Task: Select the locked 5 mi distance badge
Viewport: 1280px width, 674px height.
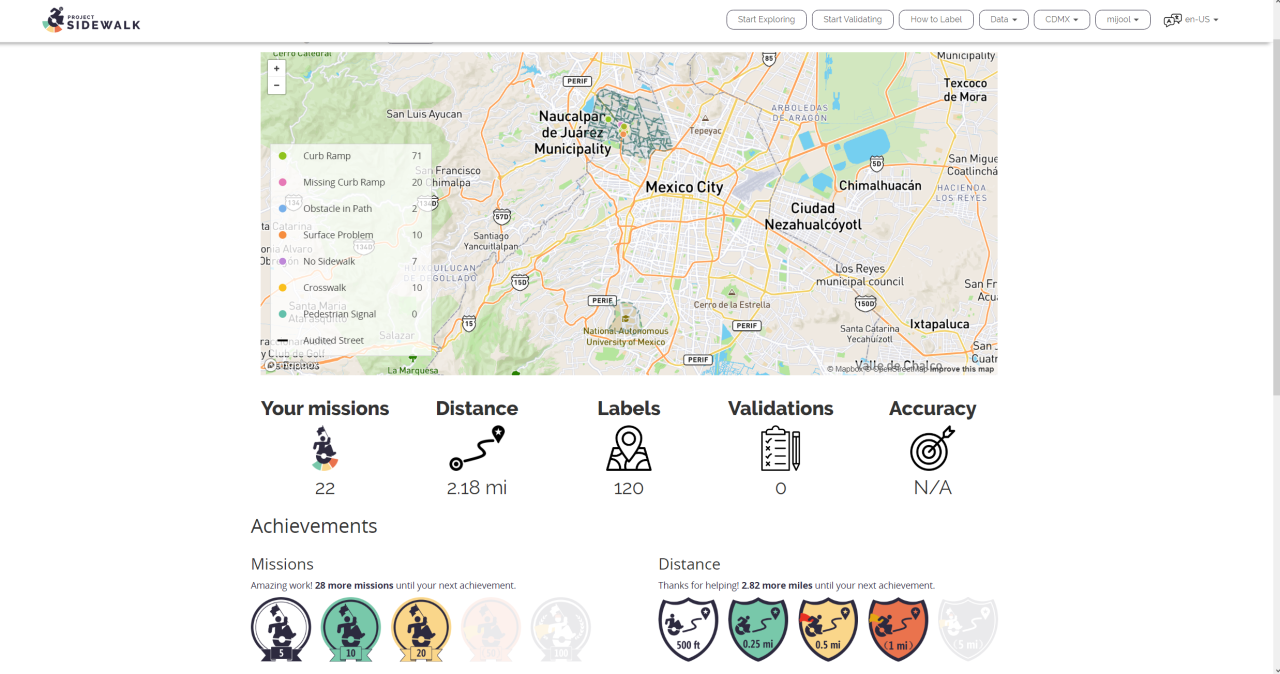Action: [968, 630]
